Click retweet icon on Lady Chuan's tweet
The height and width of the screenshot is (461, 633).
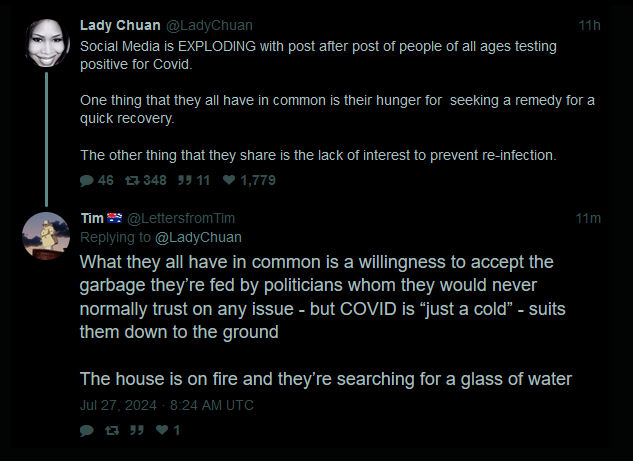coord(130,181)
